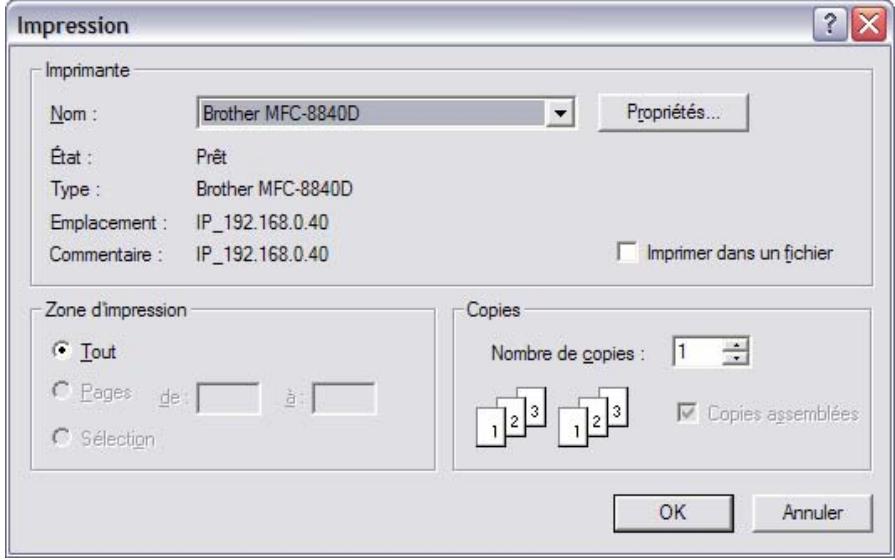Choose the Pages radio option

click(x=61, y=391)
